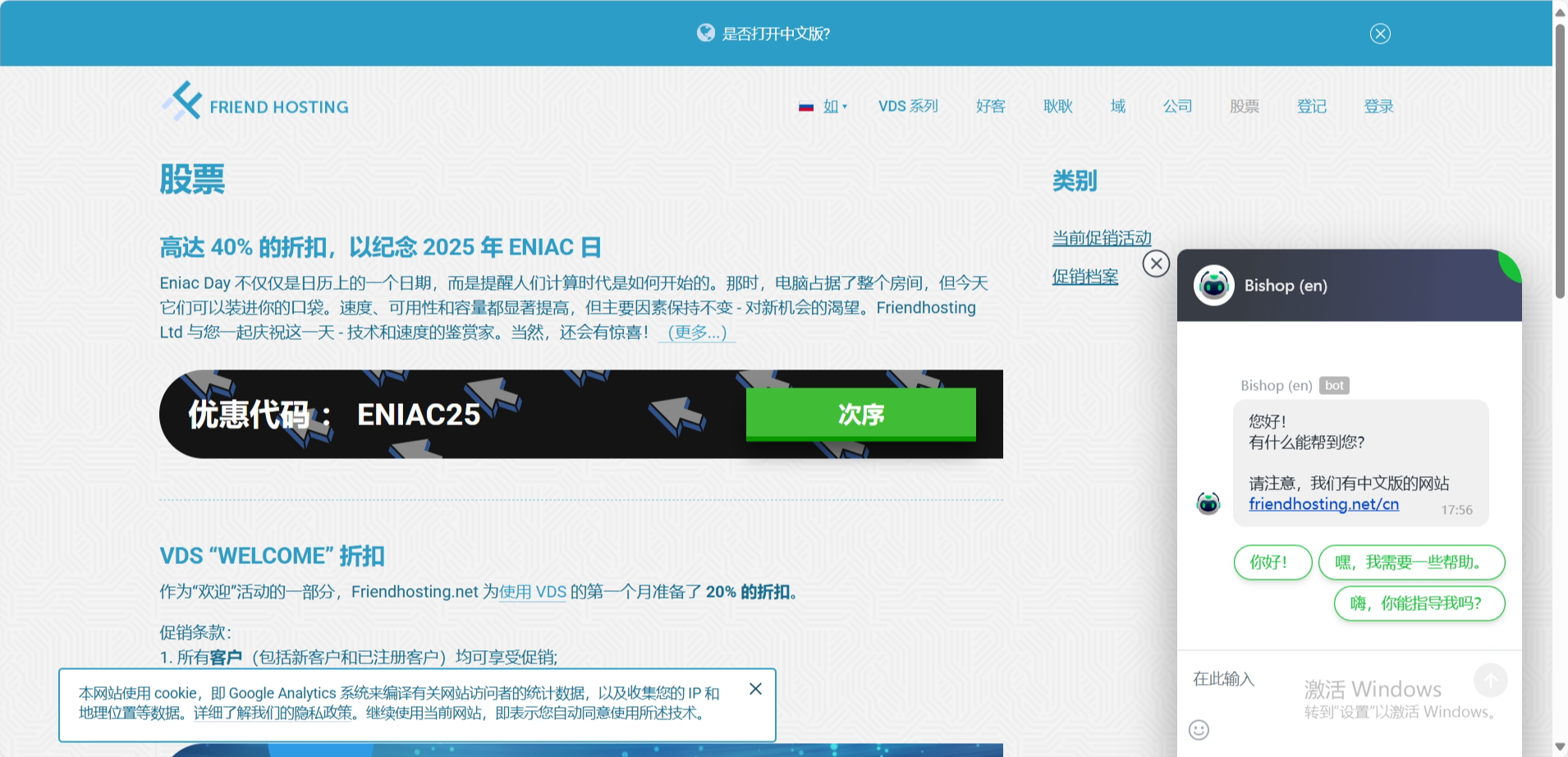This screenshot has height=757, width=1568.
Task: Choose the 嗨，你能指导我吗? quick reply
Action: click(x=1419, y=603)
